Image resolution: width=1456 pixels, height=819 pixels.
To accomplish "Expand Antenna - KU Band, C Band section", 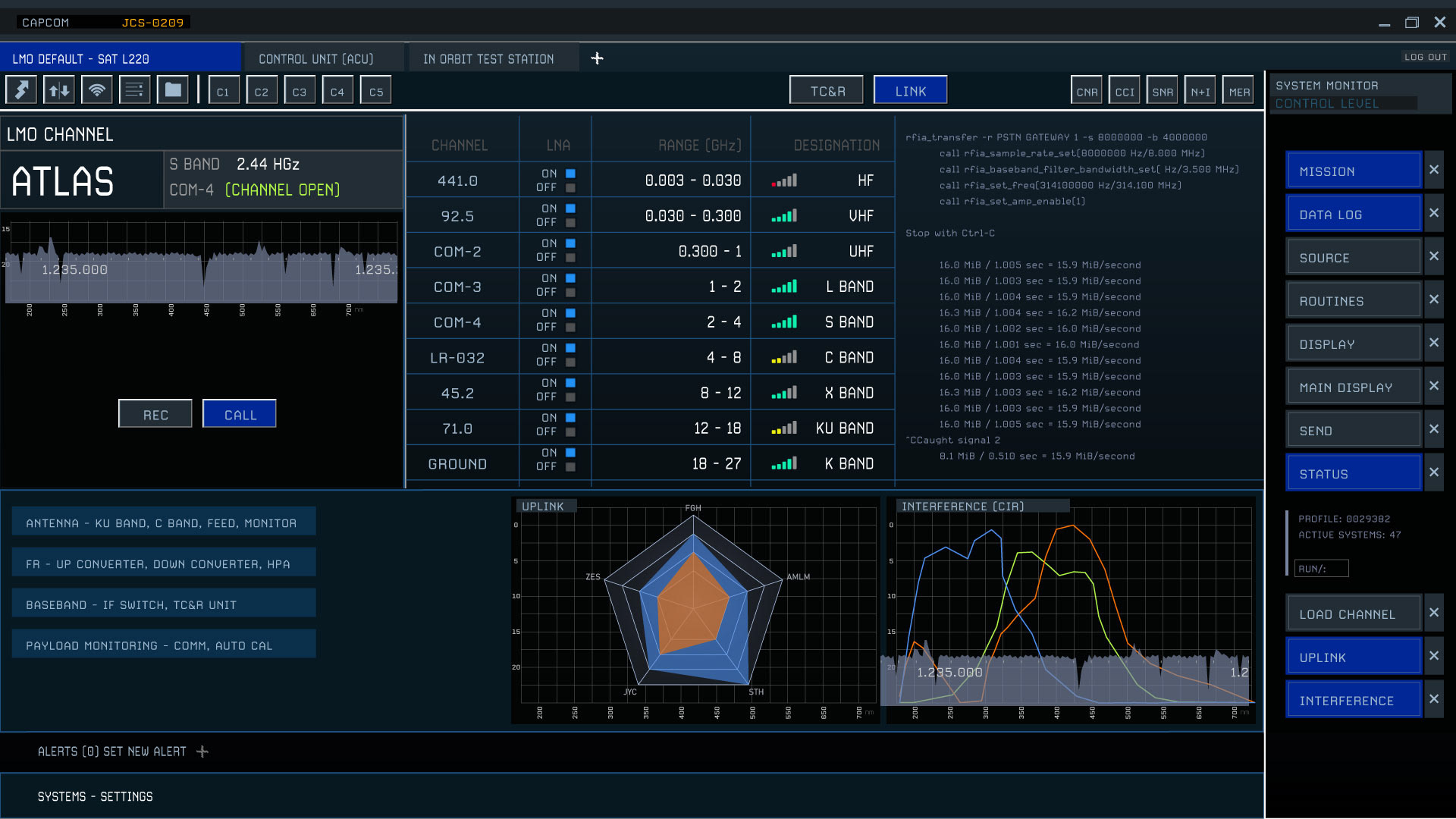I will [164, 522].
